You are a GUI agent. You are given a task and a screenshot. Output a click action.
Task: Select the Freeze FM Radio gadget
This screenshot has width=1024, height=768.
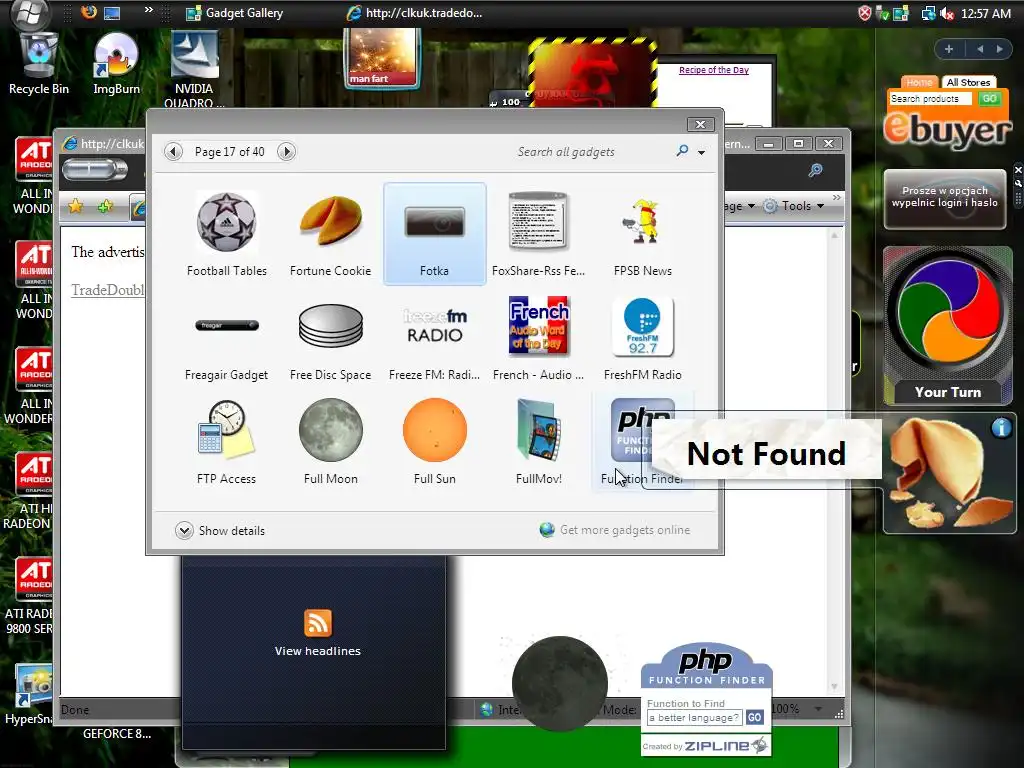tap(435, 338)
